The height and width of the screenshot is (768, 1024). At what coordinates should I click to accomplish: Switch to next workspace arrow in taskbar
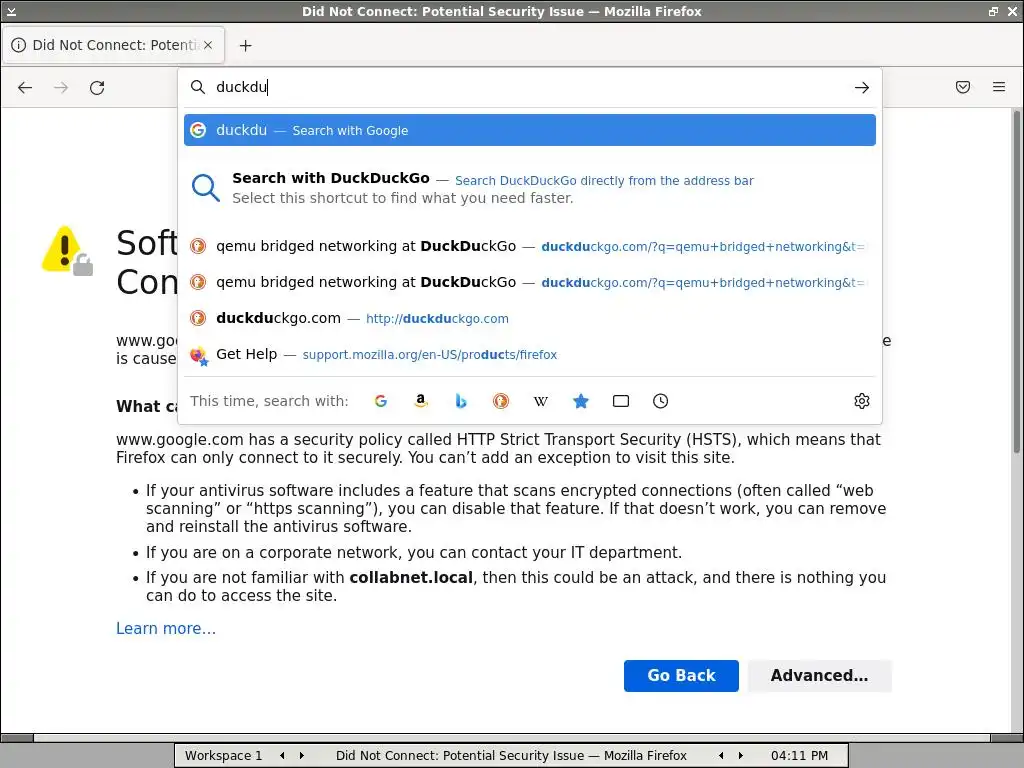tap(301, 756)
